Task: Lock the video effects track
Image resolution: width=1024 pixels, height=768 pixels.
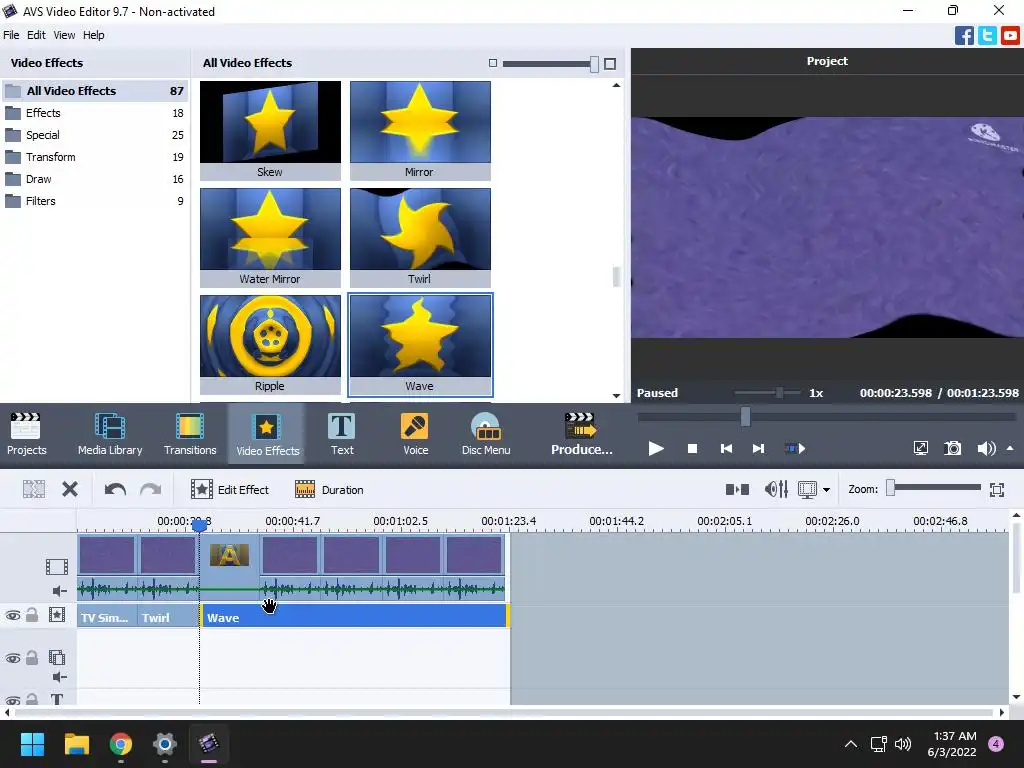Action: click(x=31, y=615)
